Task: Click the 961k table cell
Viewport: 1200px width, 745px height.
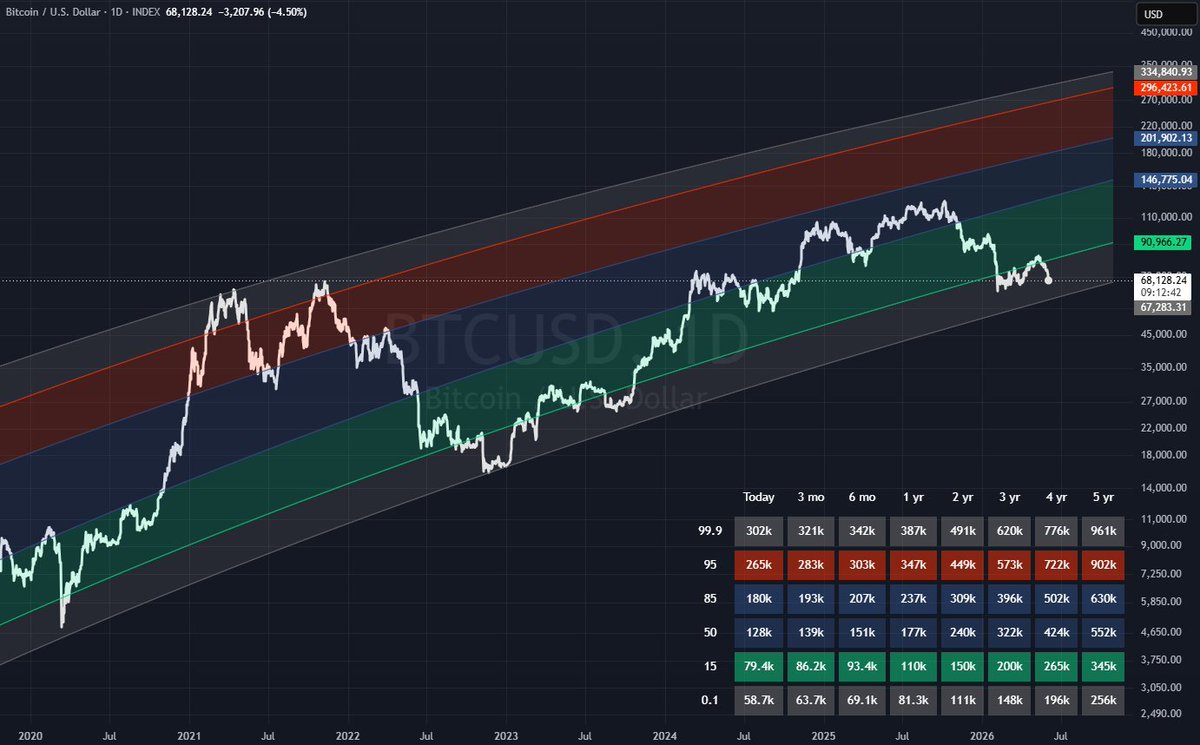Action: click(x=1101, y=531)
